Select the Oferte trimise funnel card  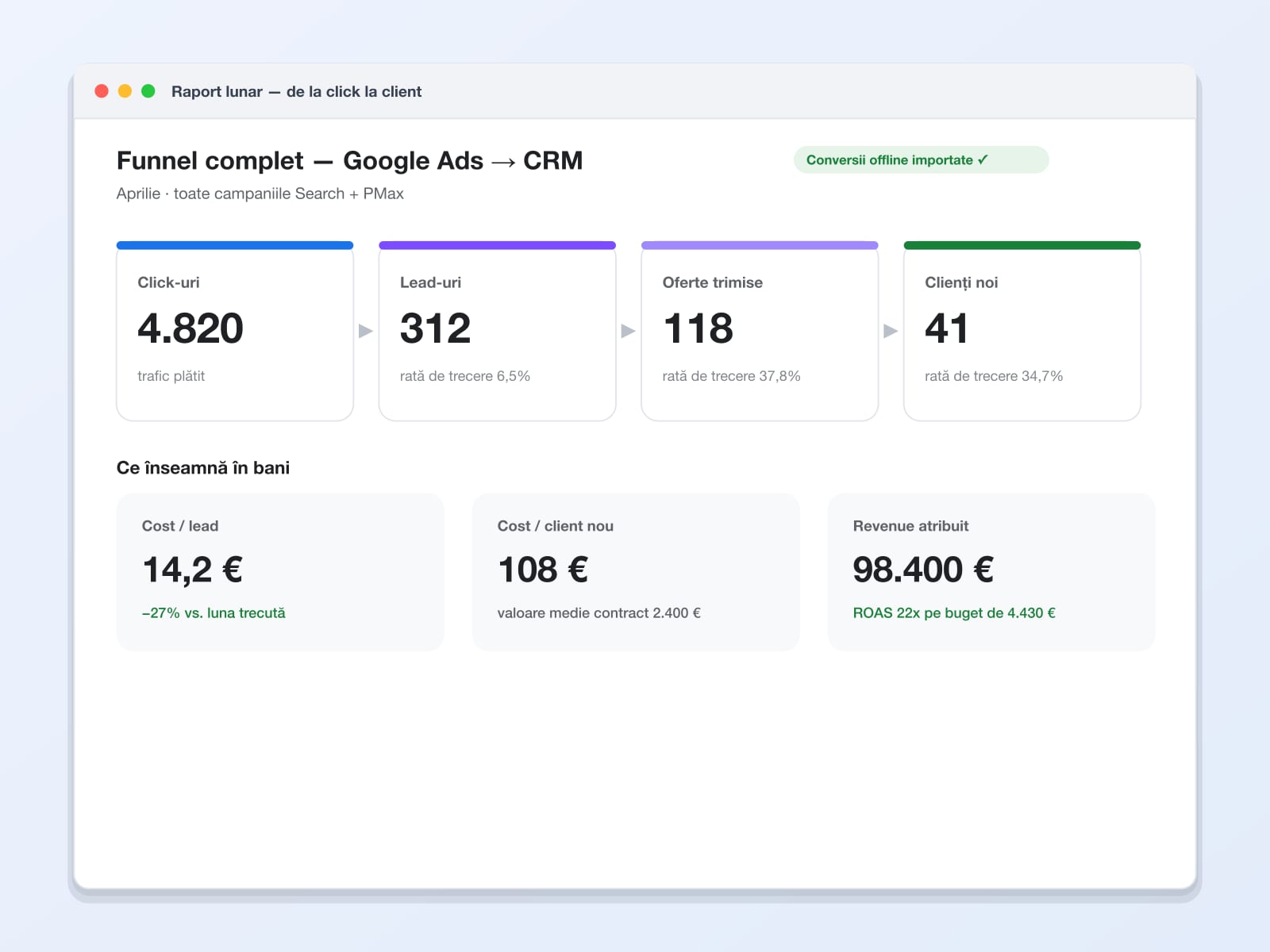[760, 331]
